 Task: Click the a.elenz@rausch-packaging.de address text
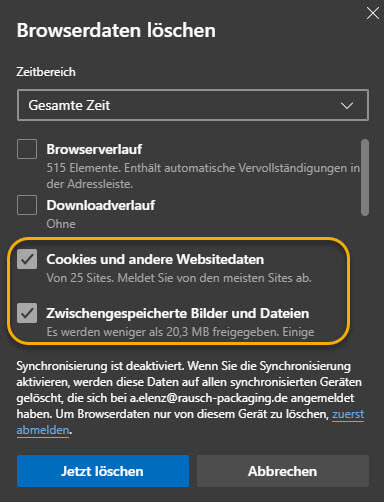pyautogui.click(x=209, y=398)
